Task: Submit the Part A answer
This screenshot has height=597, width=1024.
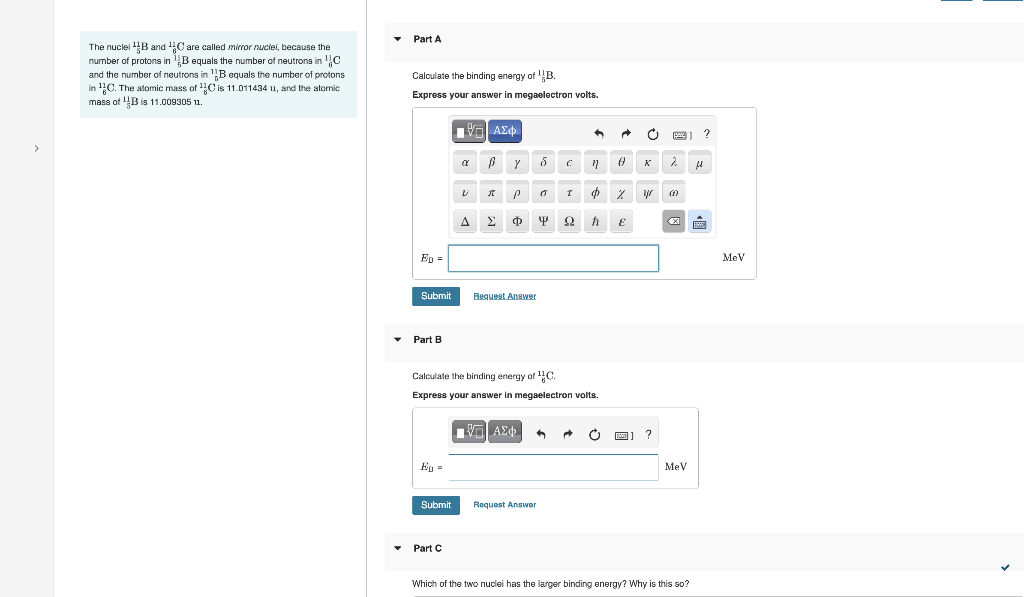Action: click(x=436, y=297)
